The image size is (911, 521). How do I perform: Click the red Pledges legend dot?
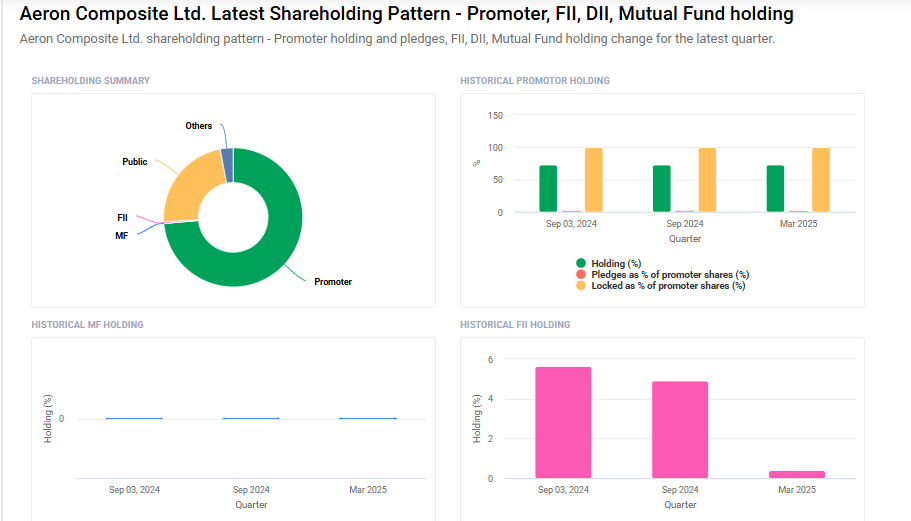click(x=580, y=274)
